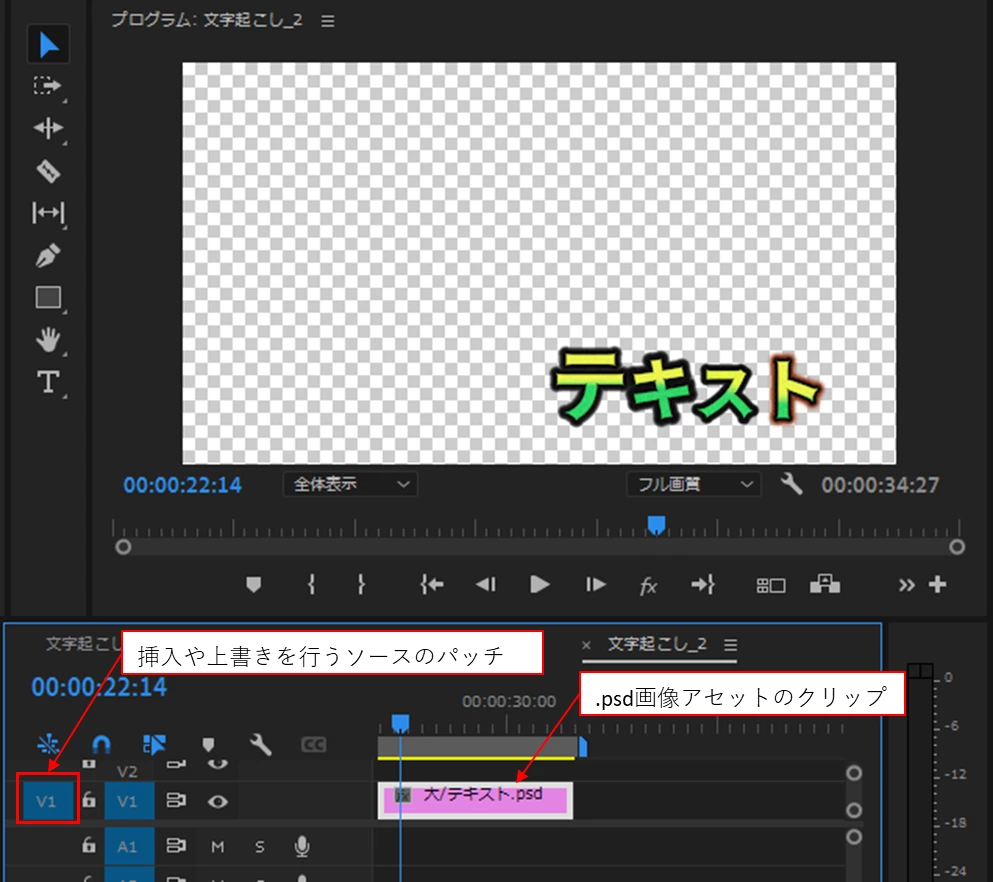Click the right zoom handle of Program scrollbar
This screenshot has height=882, width=993.
click(957, 546)
